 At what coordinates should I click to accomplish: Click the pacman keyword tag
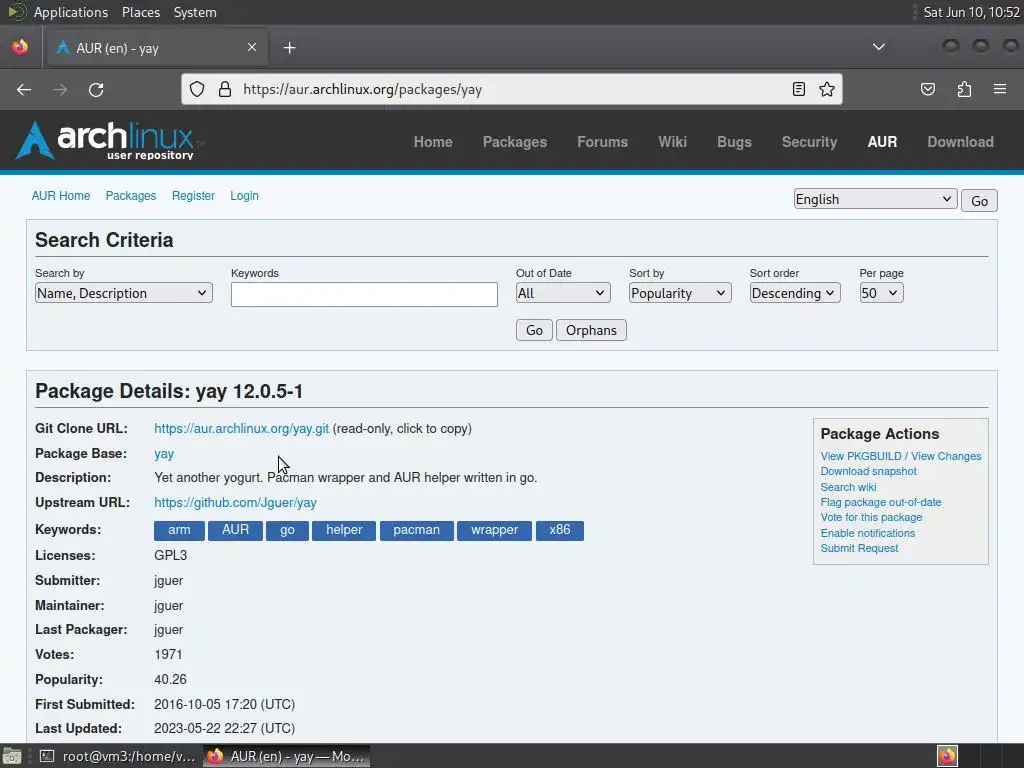417,530
